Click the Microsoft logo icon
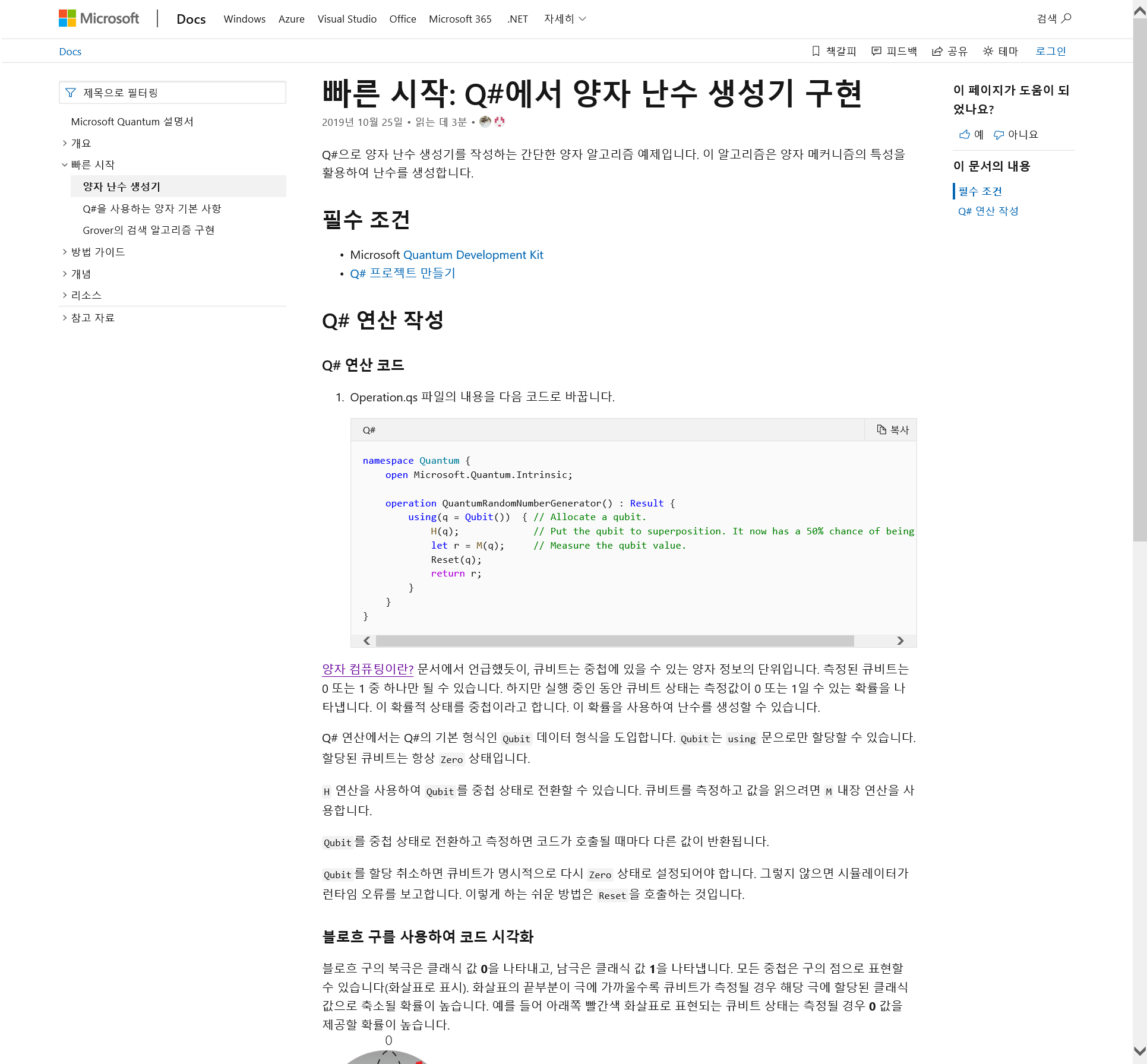Image resolution: width=1147 pixels, height=1064 pixels. 67,18
